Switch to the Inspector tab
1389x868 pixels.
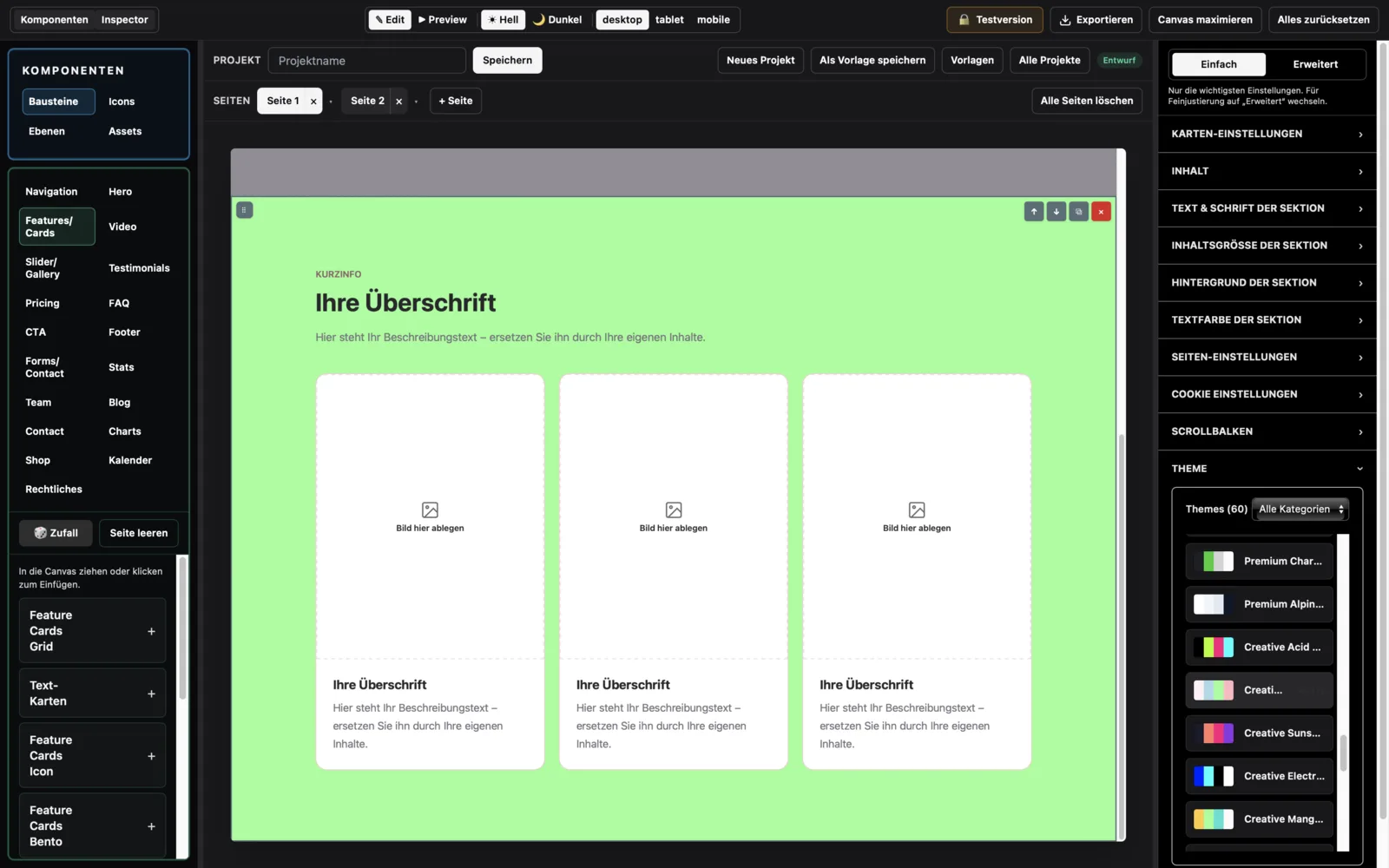point(124,20)
